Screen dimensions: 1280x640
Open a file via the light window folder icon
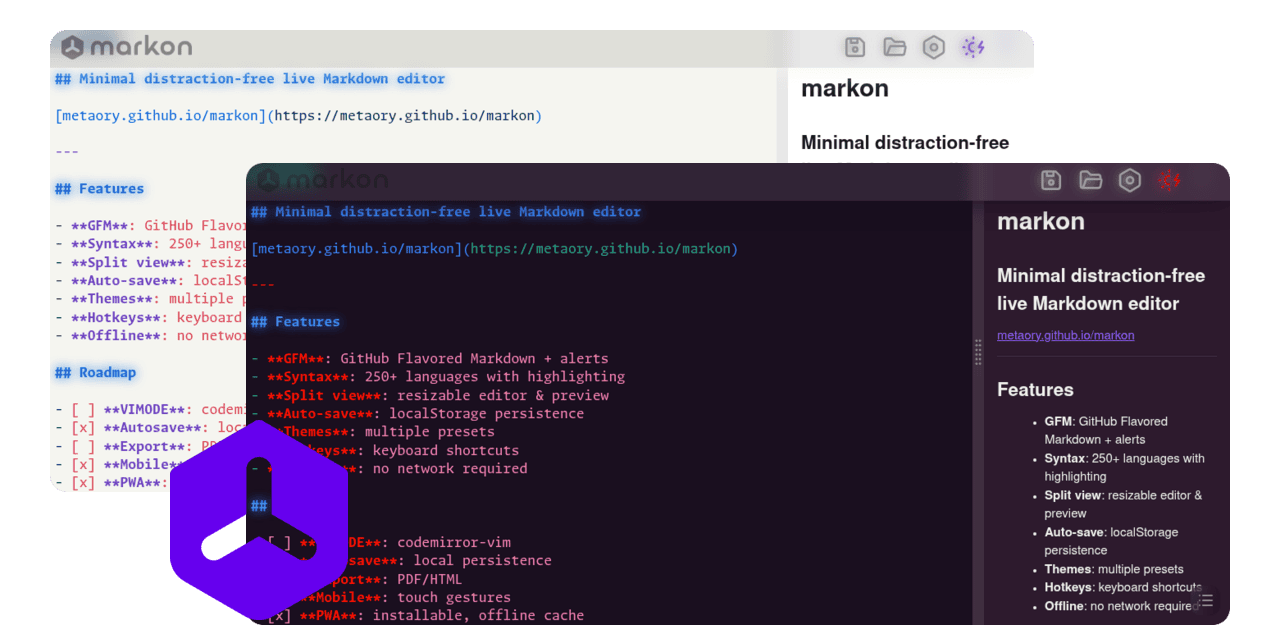894,47
